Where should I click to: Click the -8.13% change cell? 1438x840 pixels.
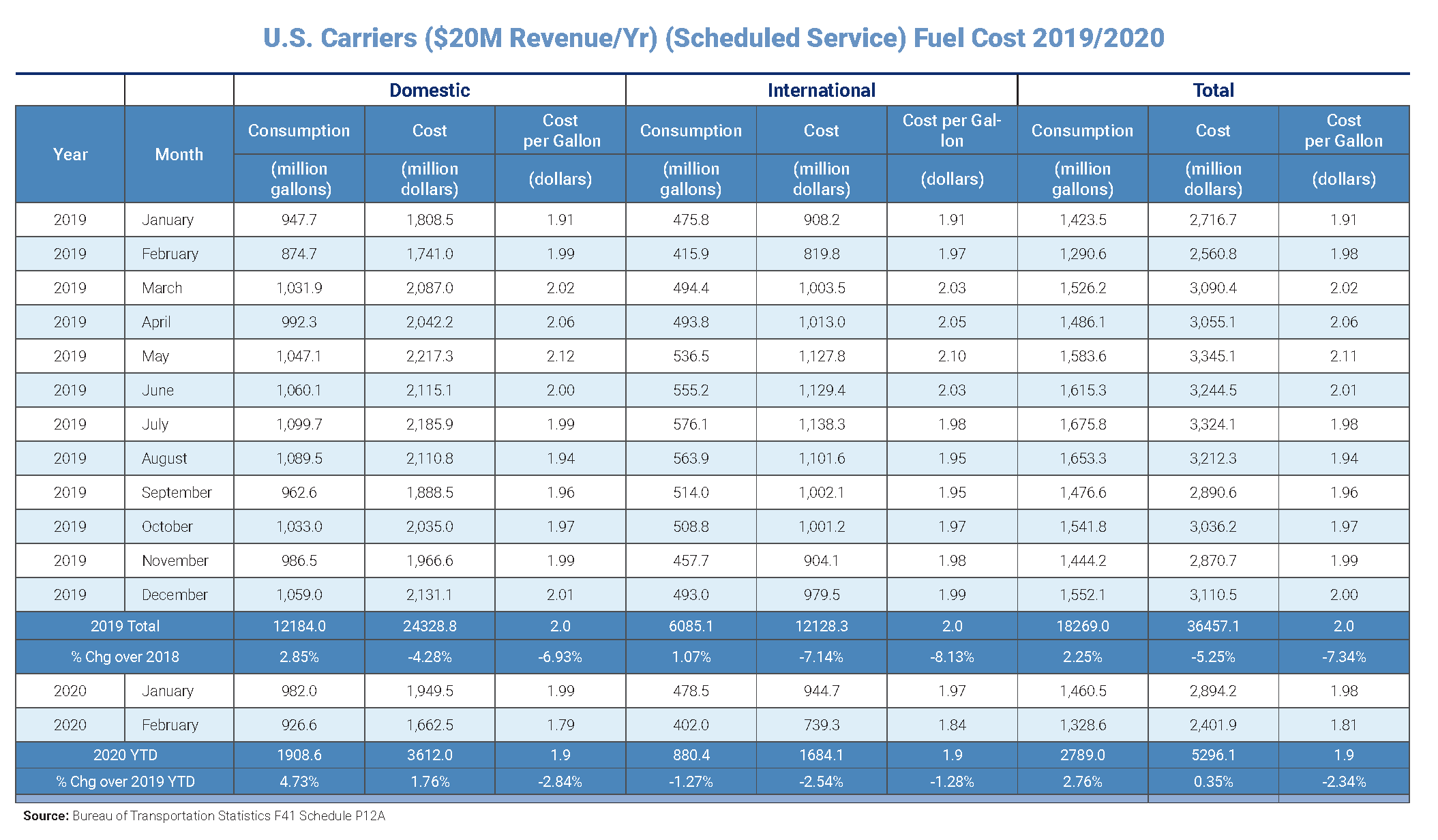click(x=952, y=657)
